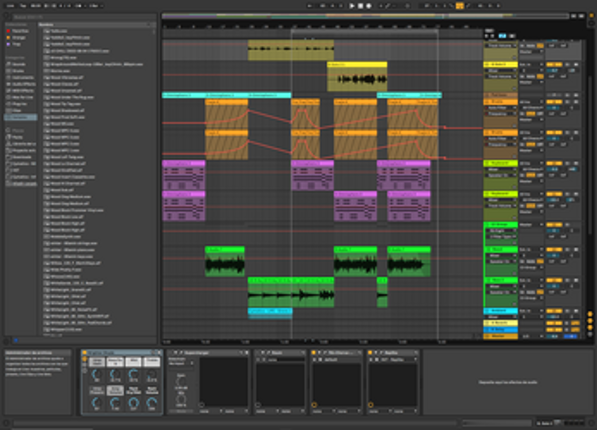Screen dimensions: 597x430
Task: Toggle the yellow track's orange activator button
Action: pos(554,64)
